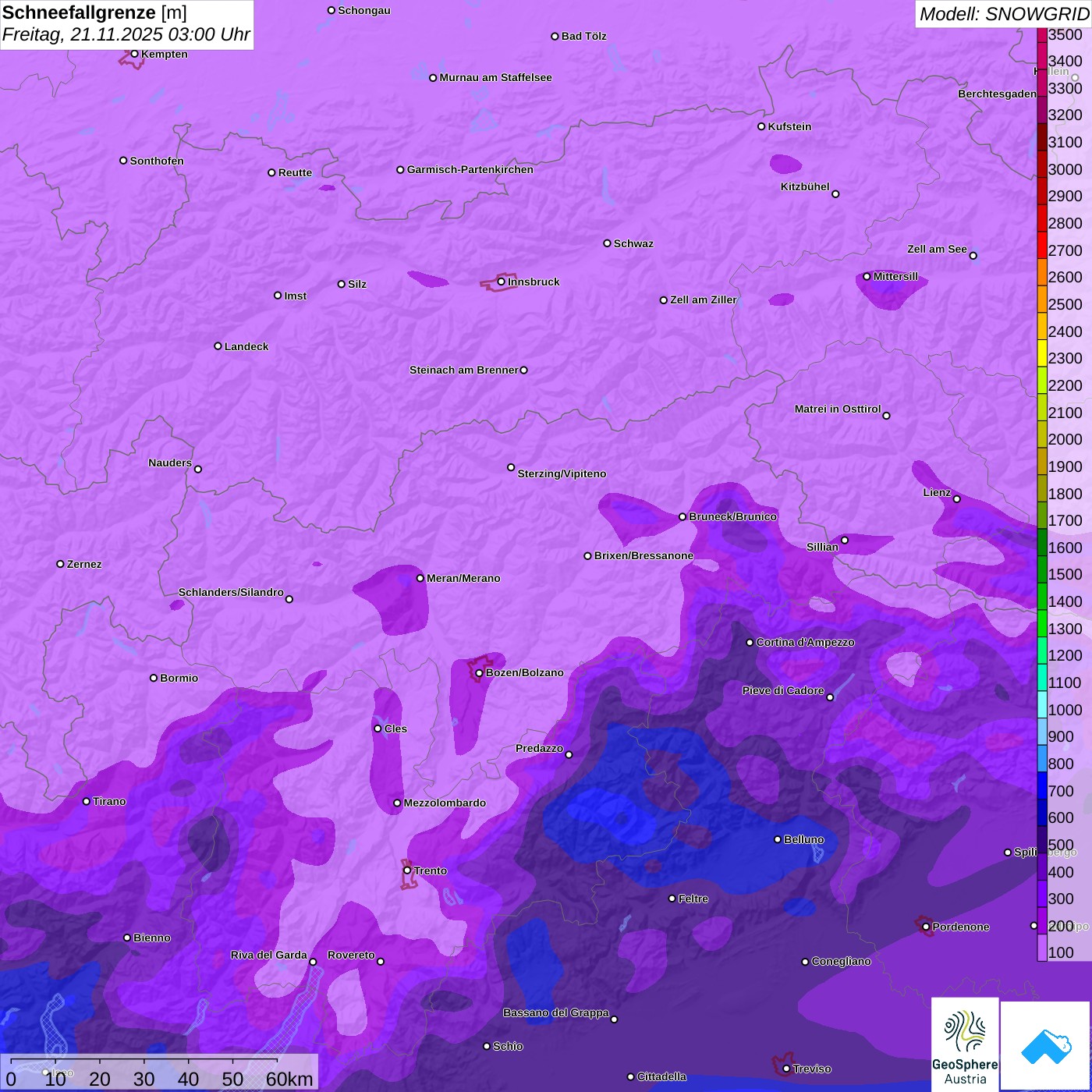
Task: Click the Bozen/Bolzano city marker
Action: 480,673
